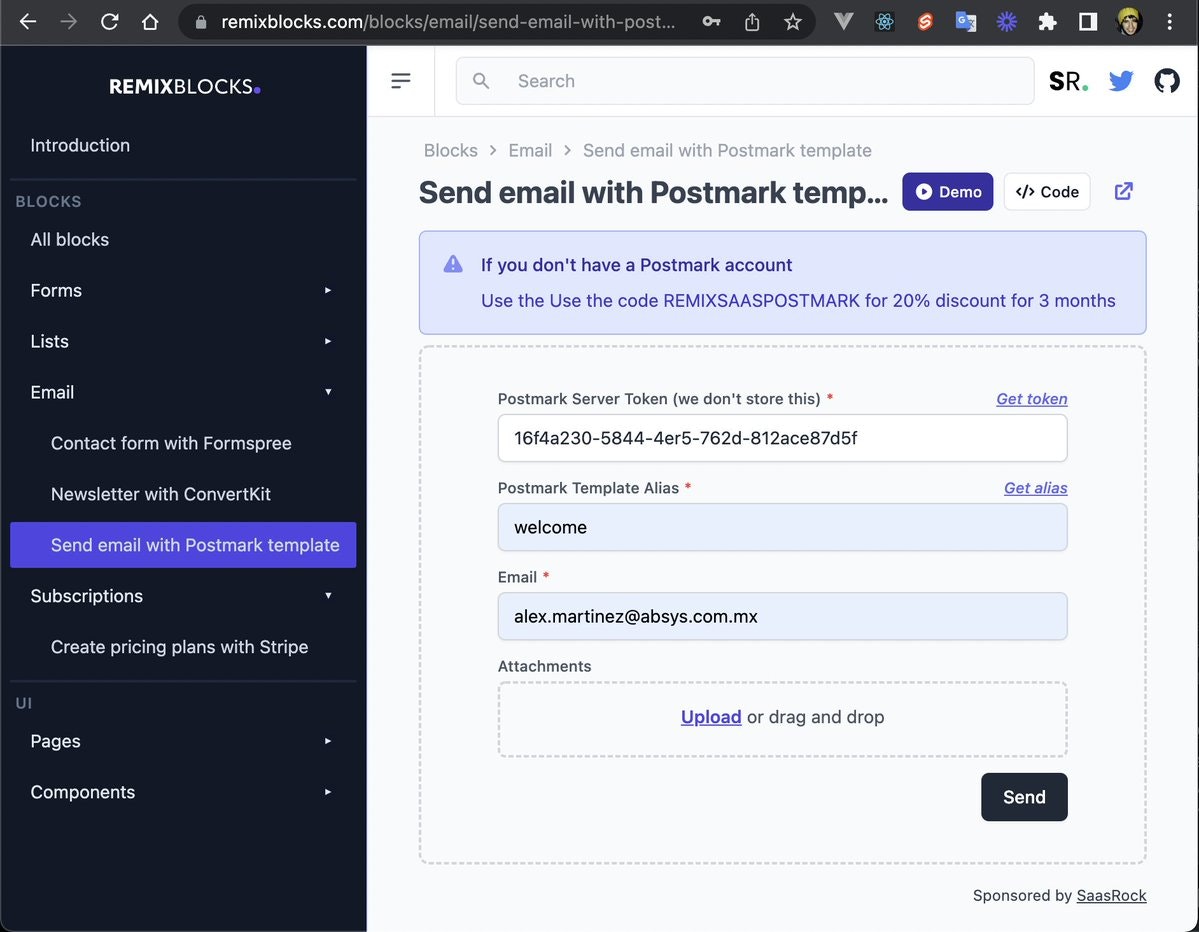The image size is (1199, 932).
Task: Open block in new tab icon
Action: pos(1123,191)
